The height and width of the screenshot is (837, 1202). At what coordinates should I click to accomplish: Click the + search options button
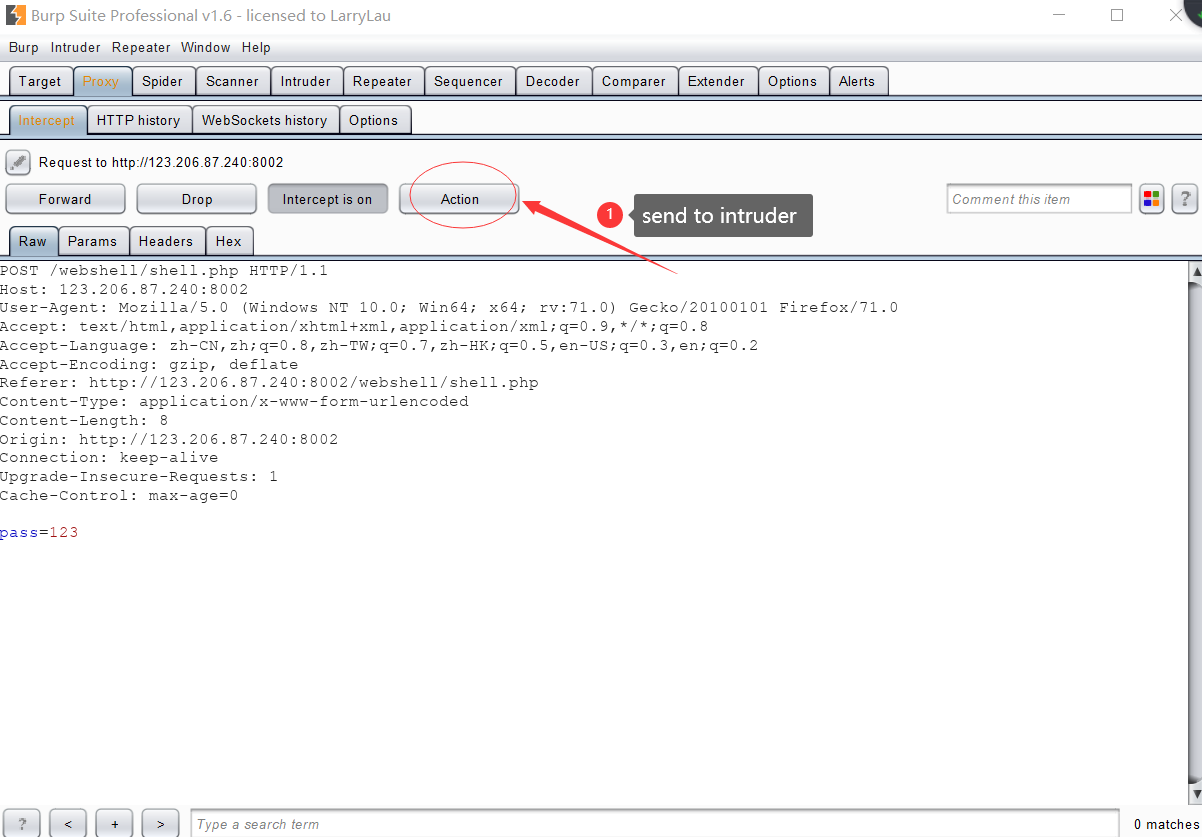click(x=115, y=824)
